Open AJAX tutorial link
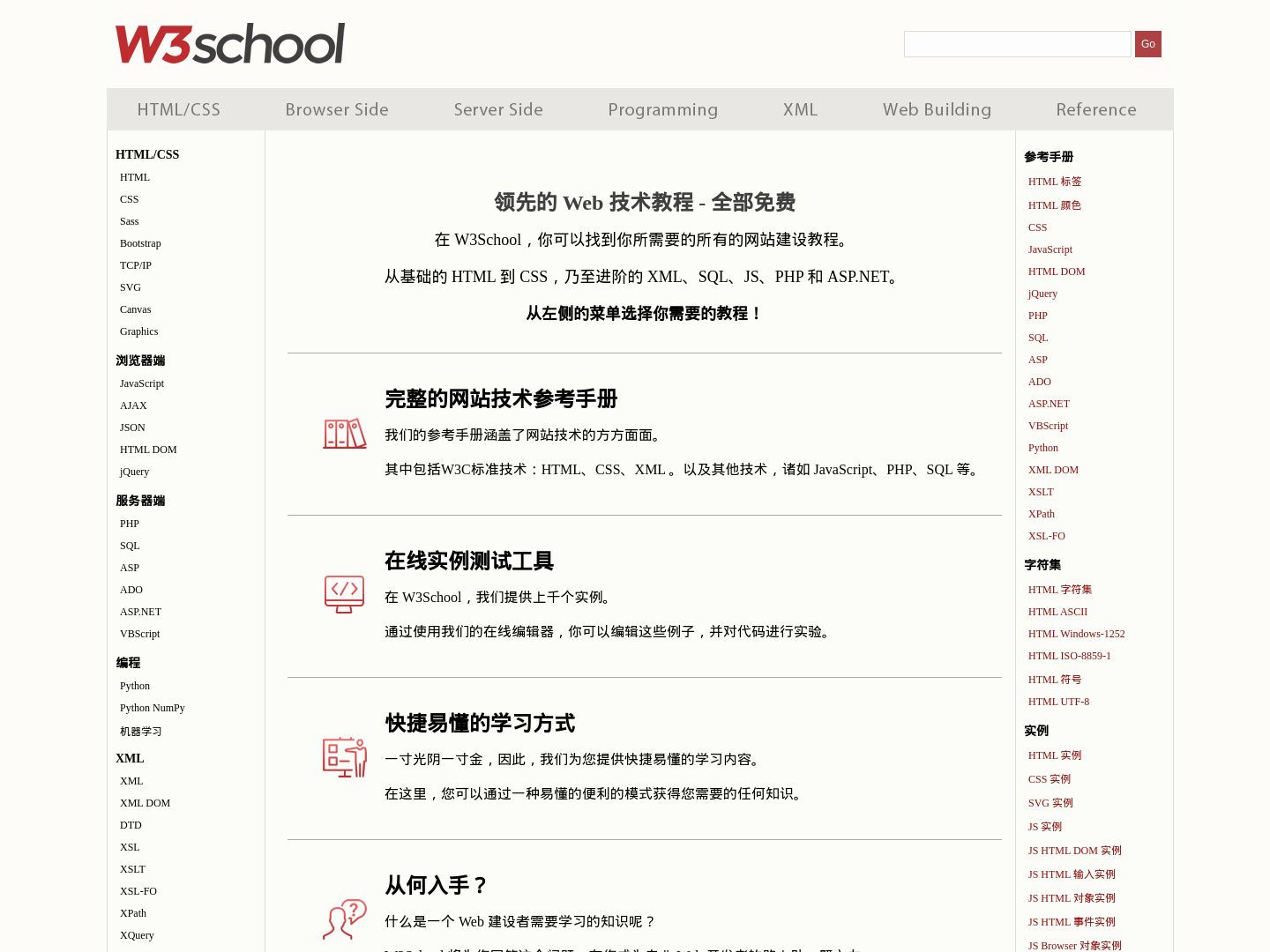The image size is (1270, 952). [133, 405]
